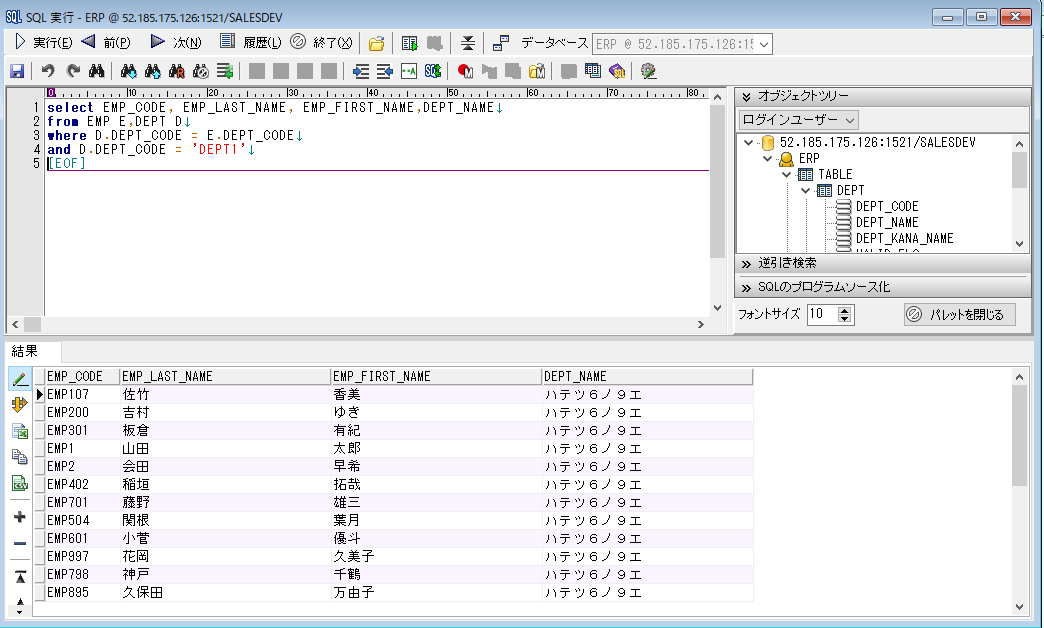This screenshot has height=628, width=1044.
Task: Add a new row using the plus icon
Action: [x=22, y=517]
